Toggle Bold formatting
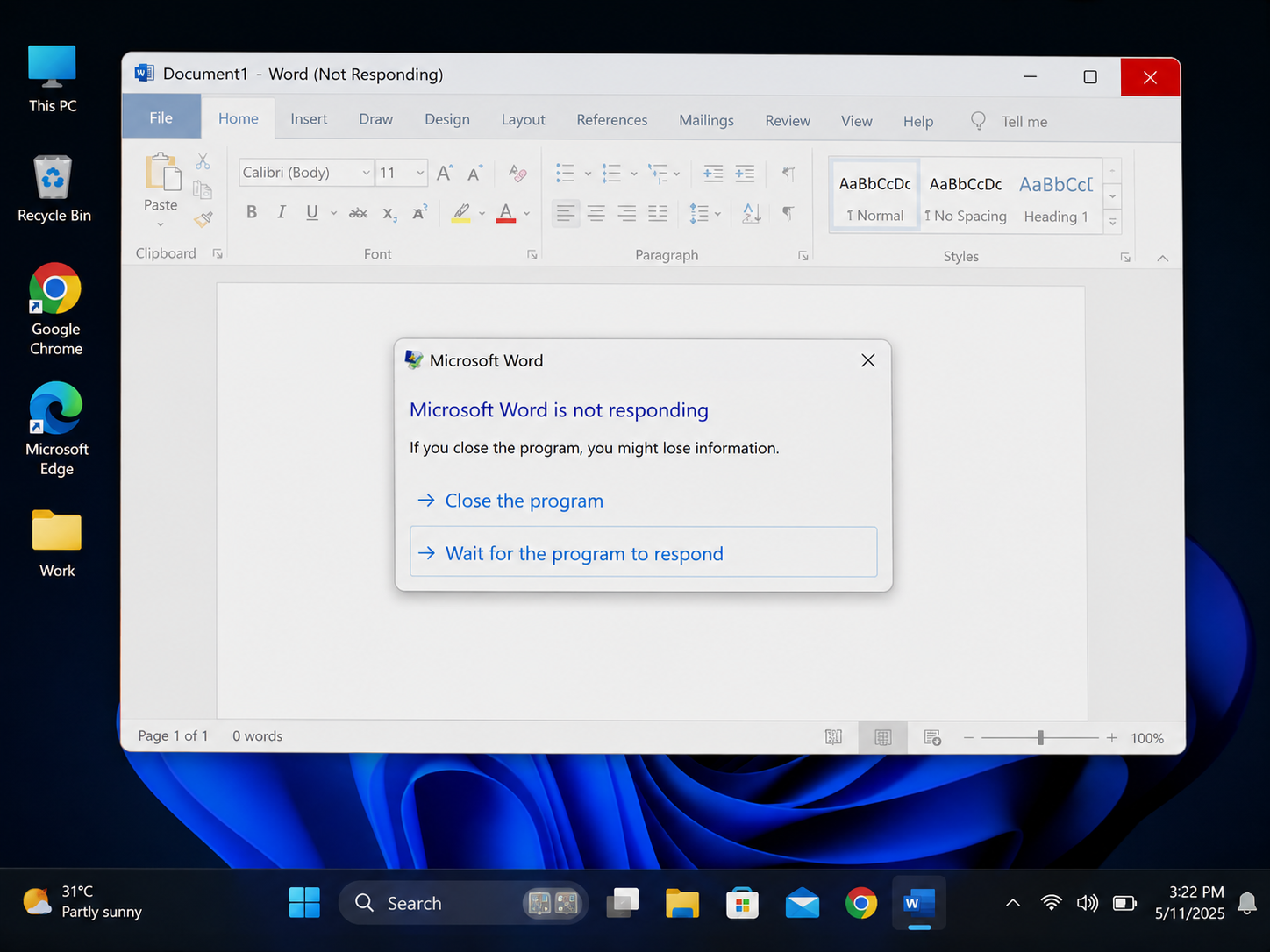The width and height of the screenshot is (1270, 952). (252, 212)
